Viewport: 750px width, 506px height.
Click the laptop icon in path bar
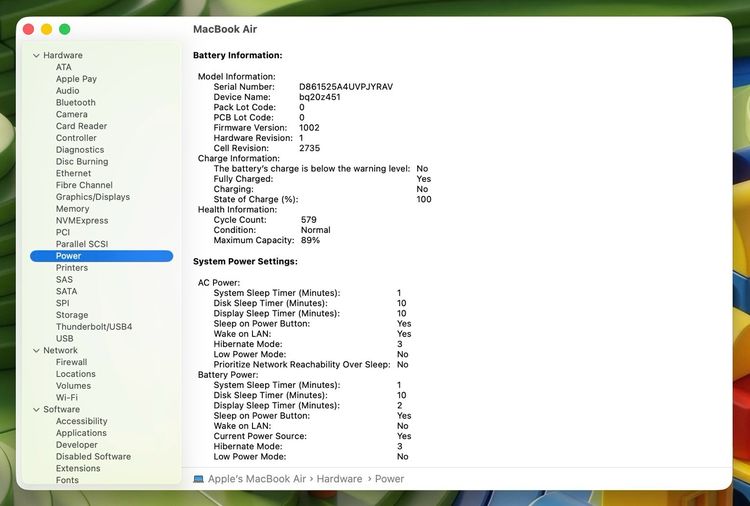[199, 479]
